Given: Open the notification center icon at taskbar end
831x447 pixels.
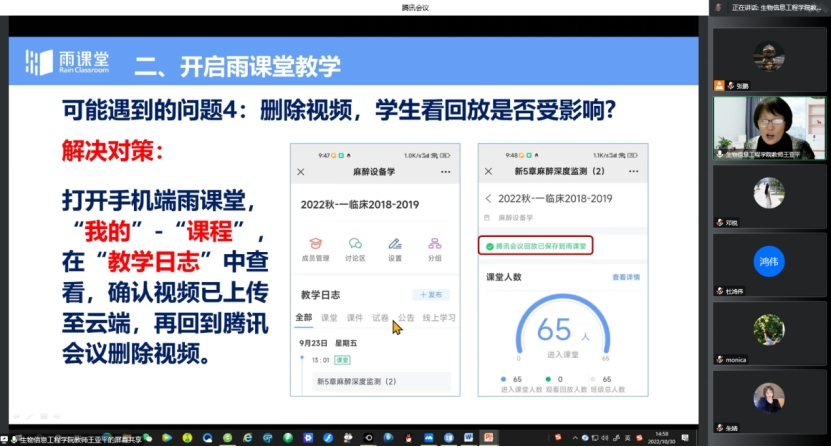Looking at the screenshot, I should pos(685,438).
